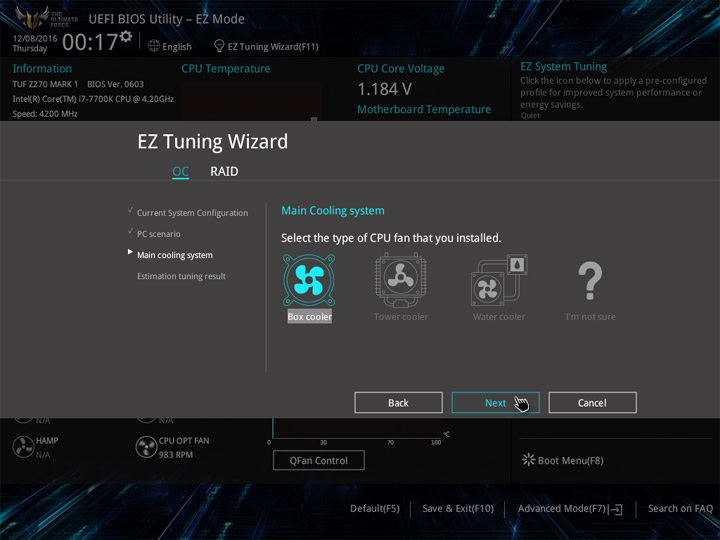Click the Tower cooler label

point(400,316)
